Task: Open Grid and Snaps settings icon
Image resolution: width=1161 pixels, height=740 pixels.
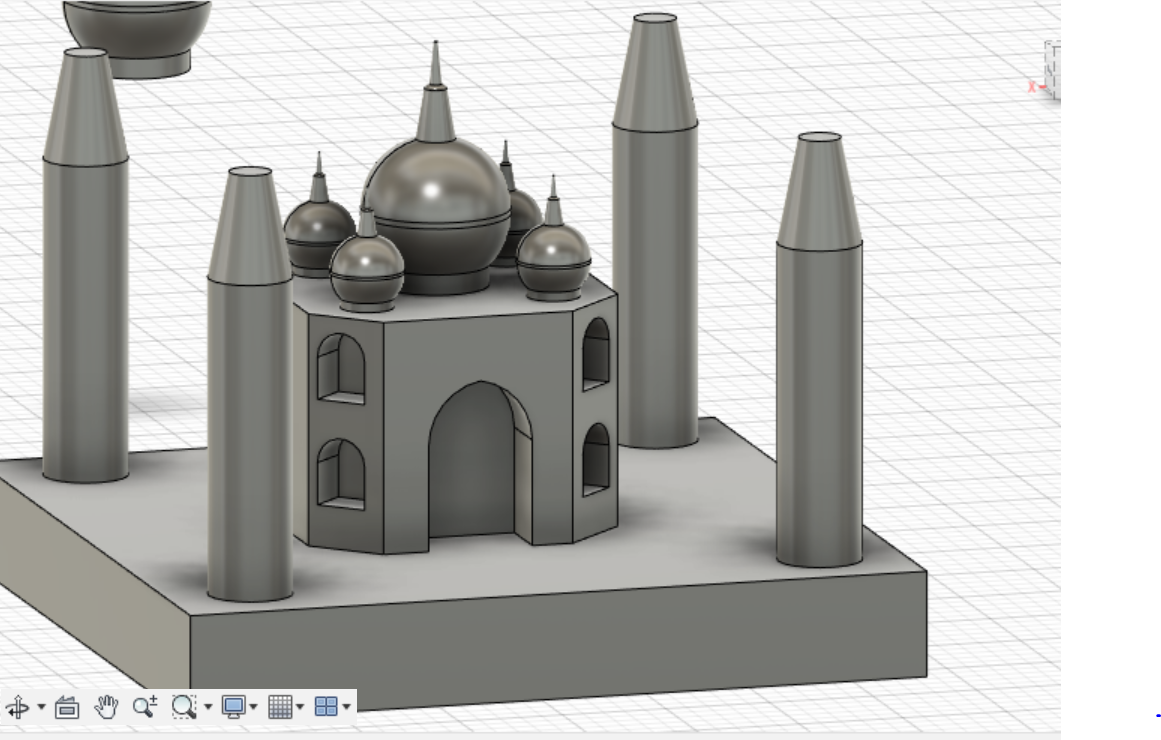Action: pos(280,707)
